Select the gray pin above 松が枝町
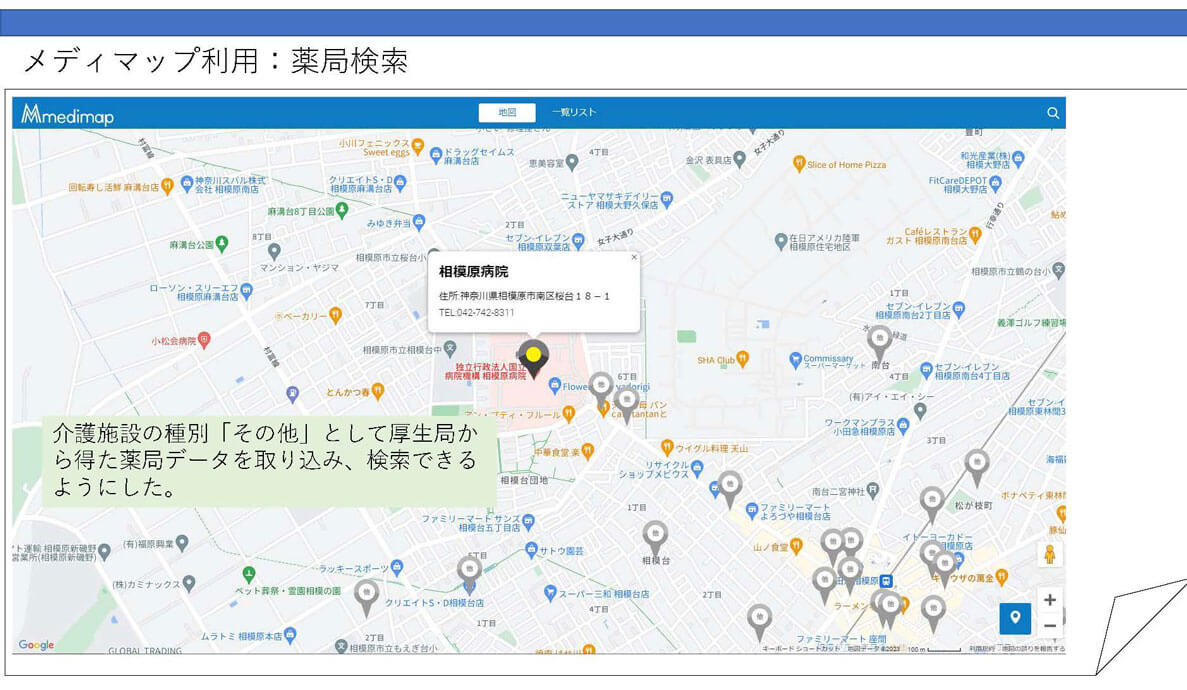Viewport: 1187px width, 690px height. 977,465
